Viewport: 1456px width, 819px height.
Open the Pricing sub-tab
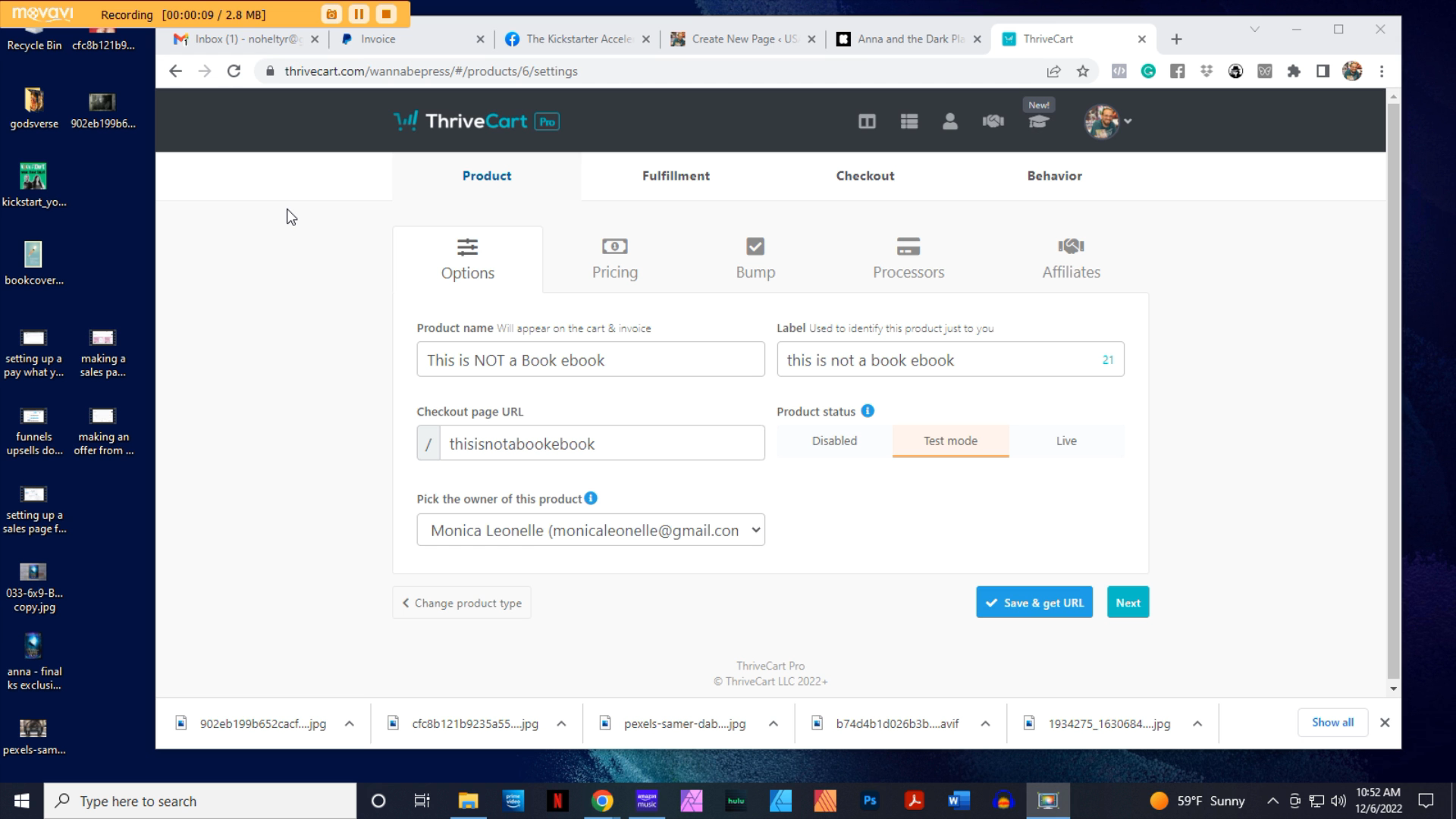[x=614, y=259]
